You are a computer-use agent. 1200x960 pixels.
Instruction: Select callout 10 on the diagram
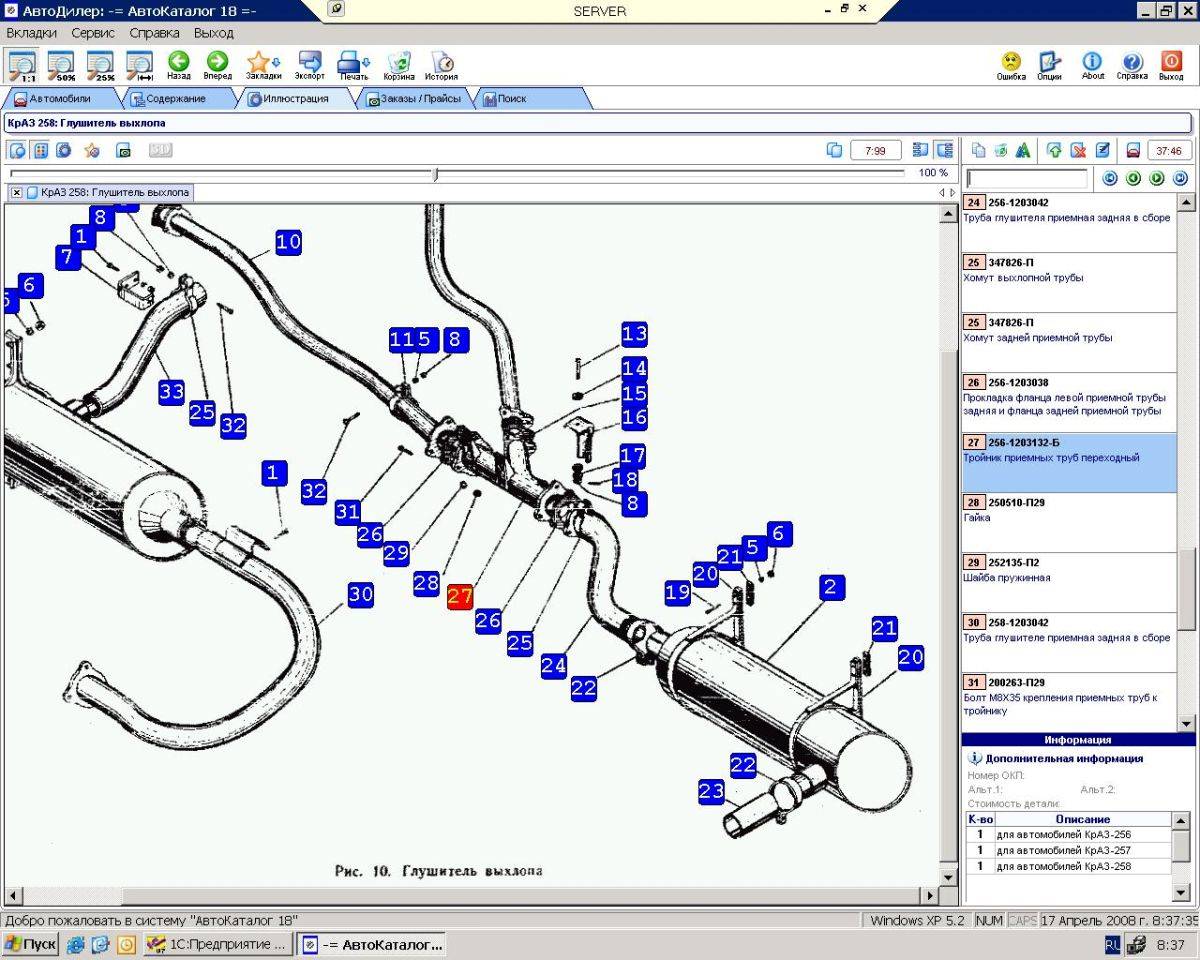pos(288,241)
